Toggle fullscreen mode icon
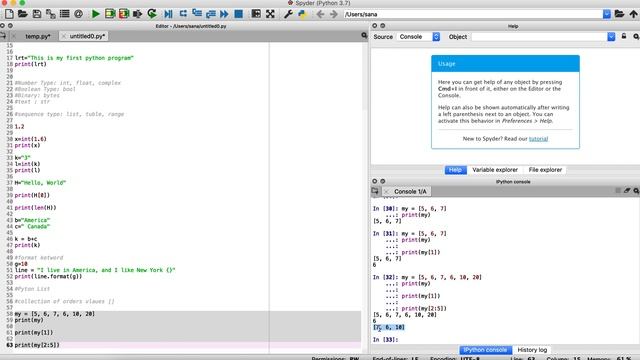The height and width of the screenshot is (360, 640). pyautogui.click(x=270, y=14)
